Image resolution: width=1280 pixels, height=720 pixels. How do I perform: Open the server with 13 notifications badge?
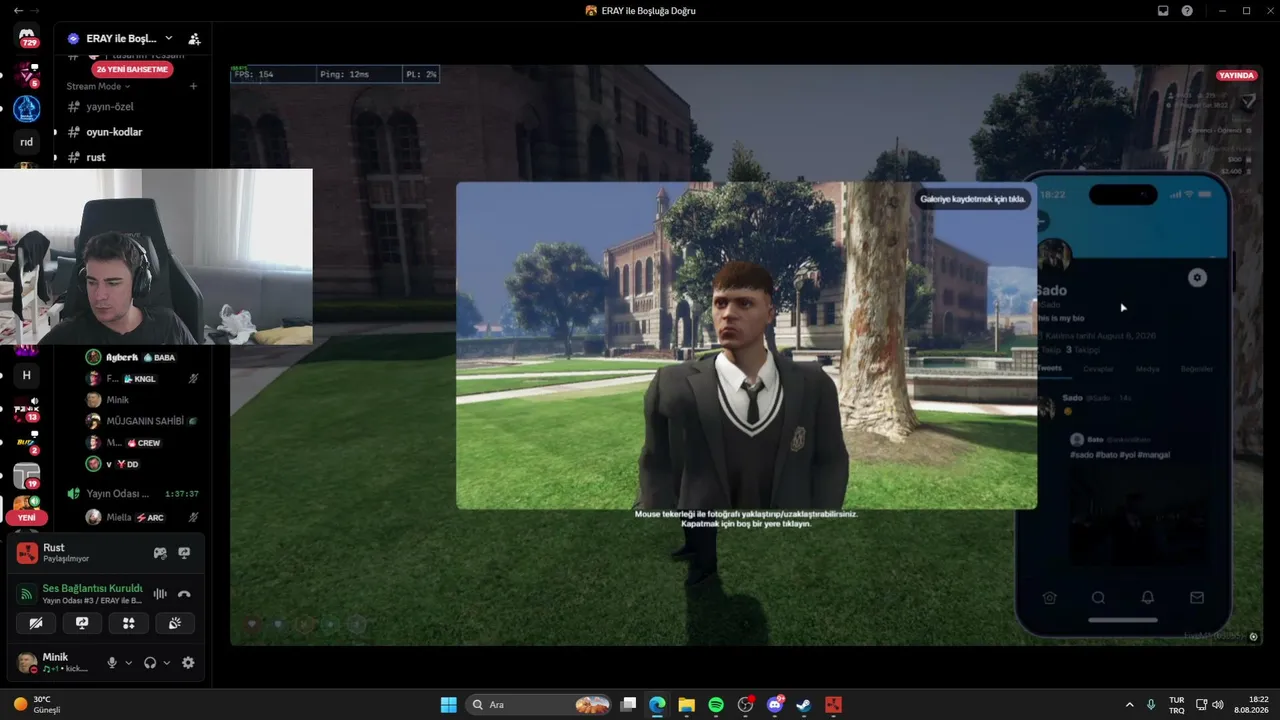27,410
